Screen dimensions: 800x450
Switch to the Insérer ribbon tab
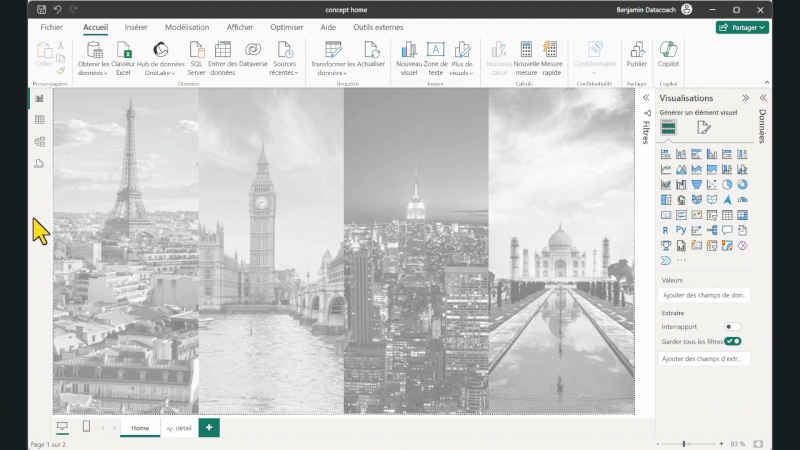point(136,27)
